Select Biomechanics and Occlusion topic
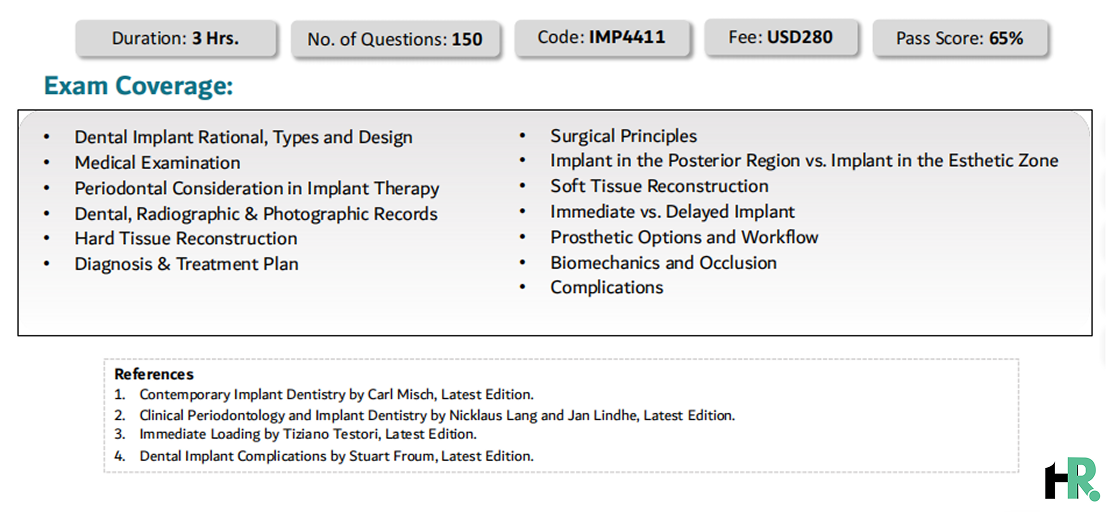1106x512 pixels. (x=664, y=262)
